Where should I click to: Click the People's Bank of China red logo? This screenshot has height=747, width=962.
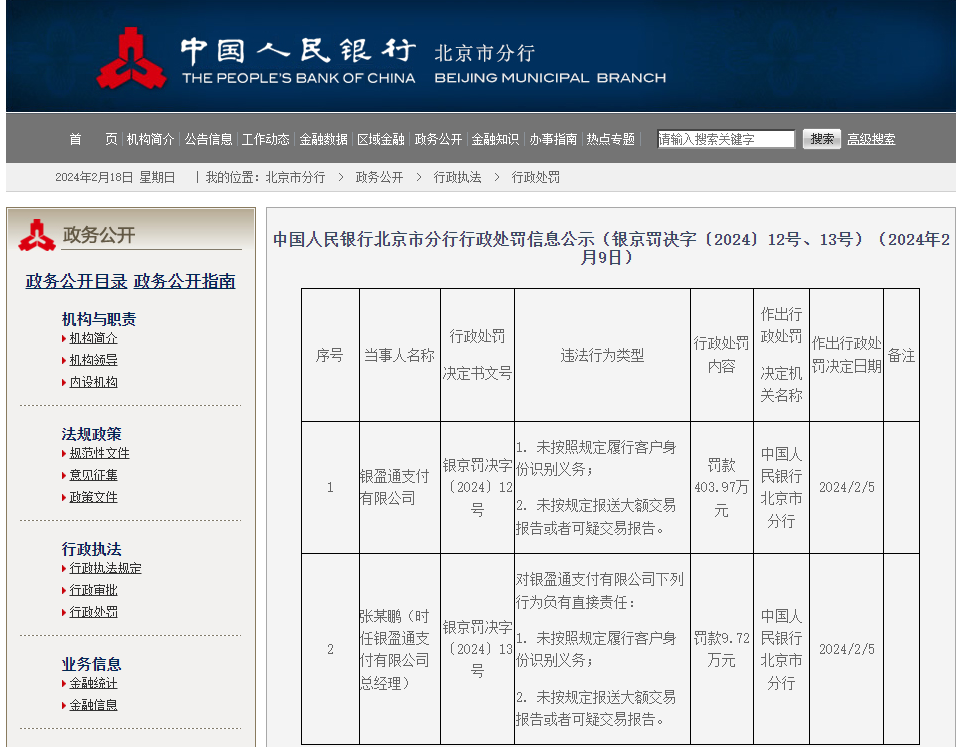(x=131, y=58)
